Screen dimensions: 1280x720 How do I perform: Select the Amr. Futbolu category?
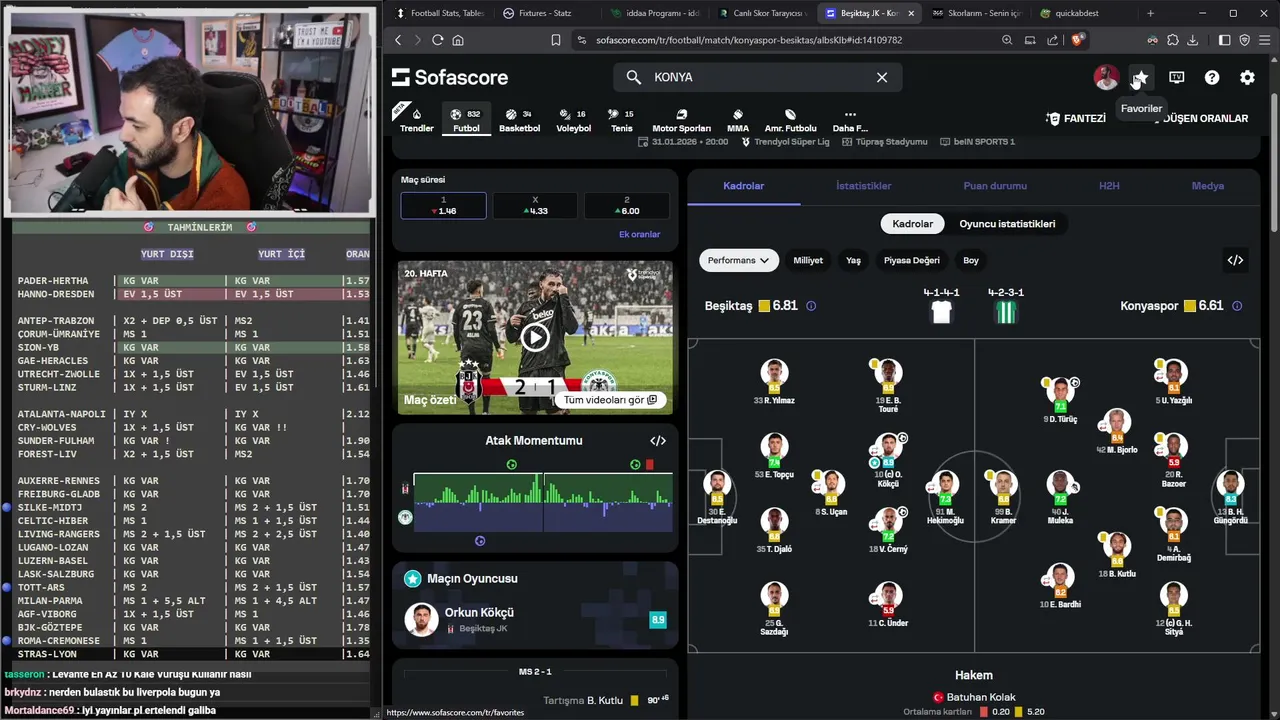point(790,120)
